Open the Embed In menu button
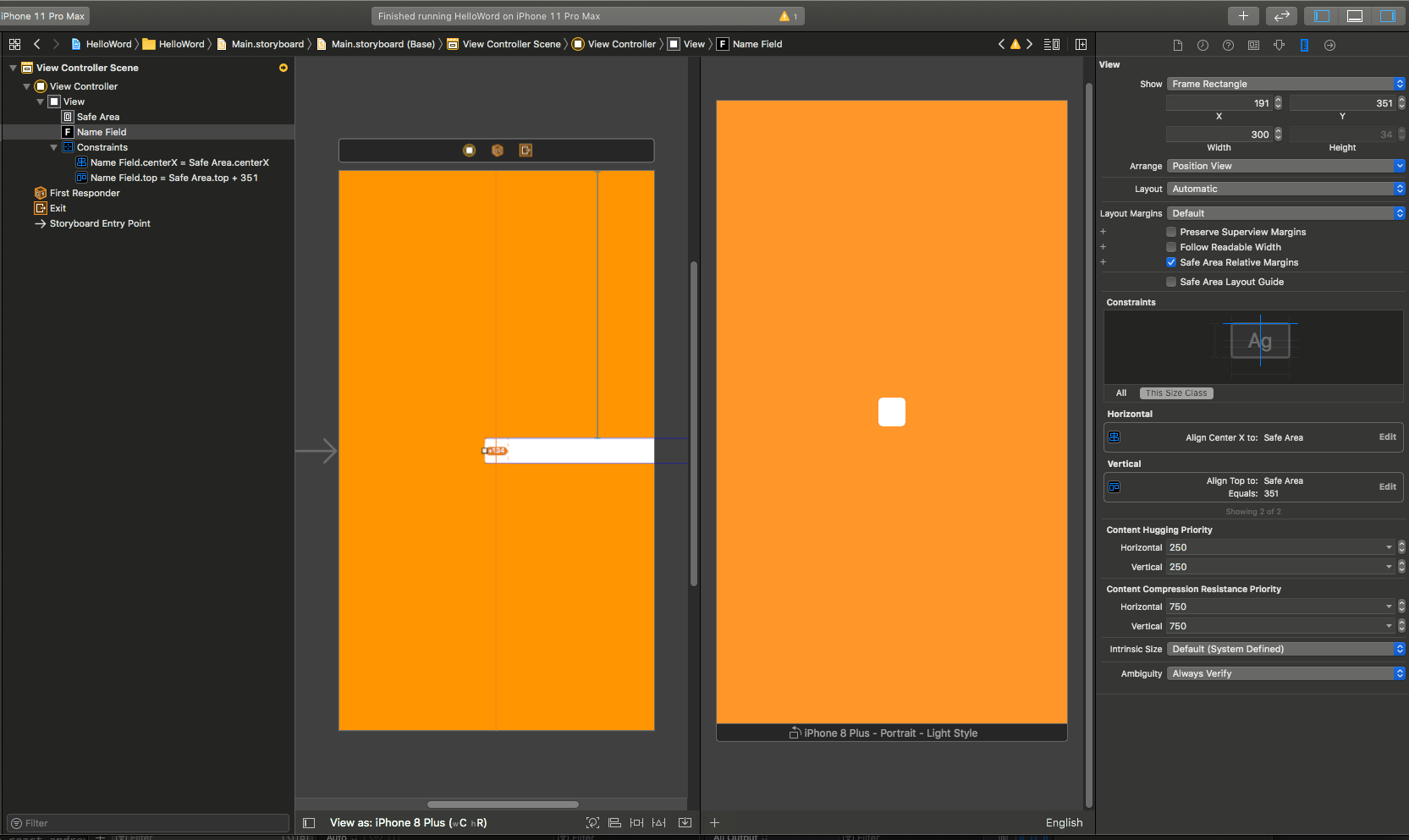 coord(685,822)
